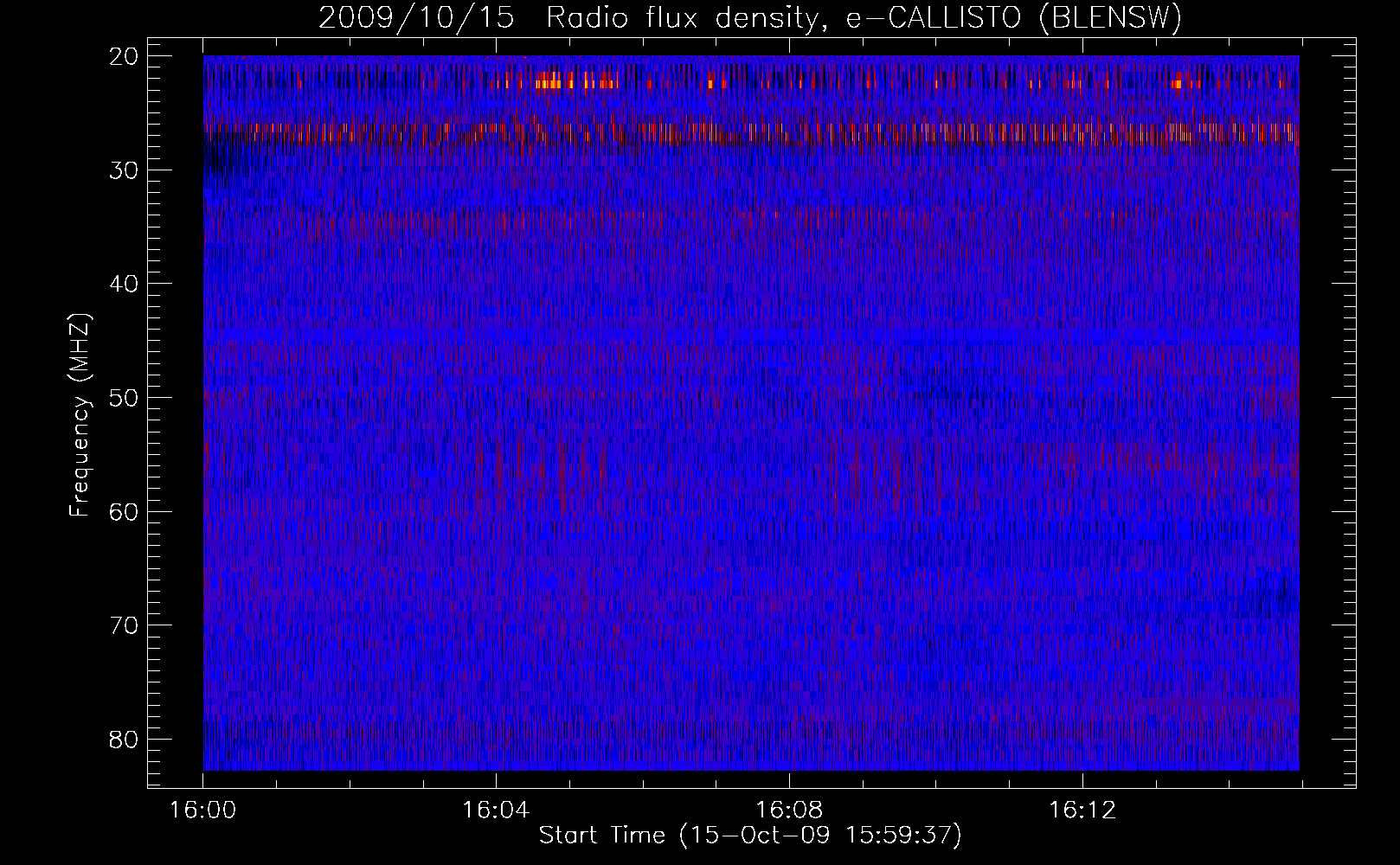Click the 16:04 time tick label

496,811
